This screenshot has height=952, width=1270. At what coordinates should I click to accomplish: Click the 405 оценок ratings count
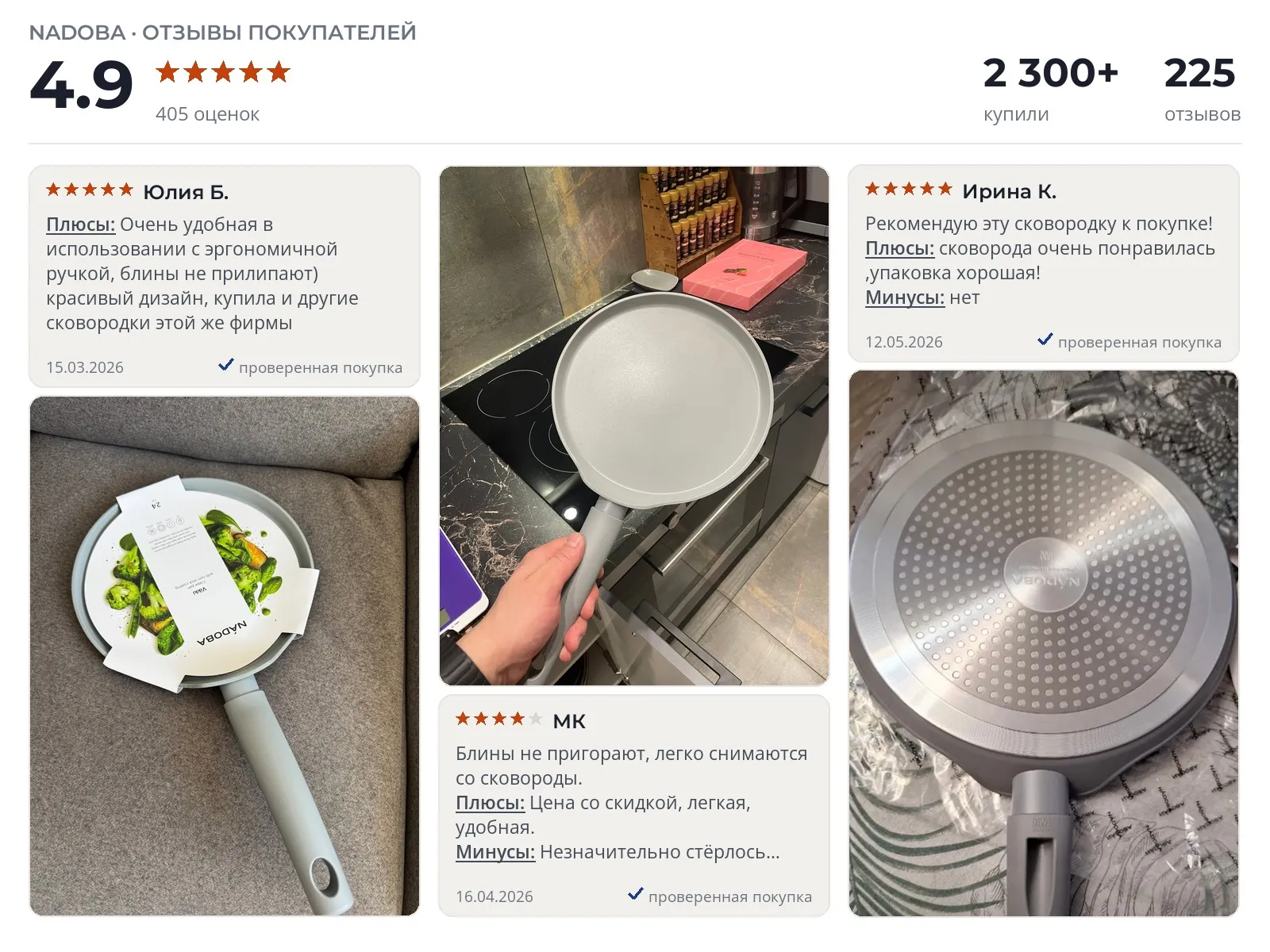click(207, 114)
